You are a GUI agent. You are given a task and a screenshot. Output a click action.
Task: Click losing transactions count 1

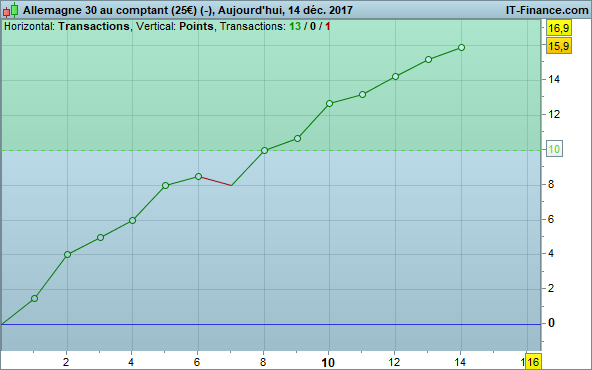coord(327,26)
